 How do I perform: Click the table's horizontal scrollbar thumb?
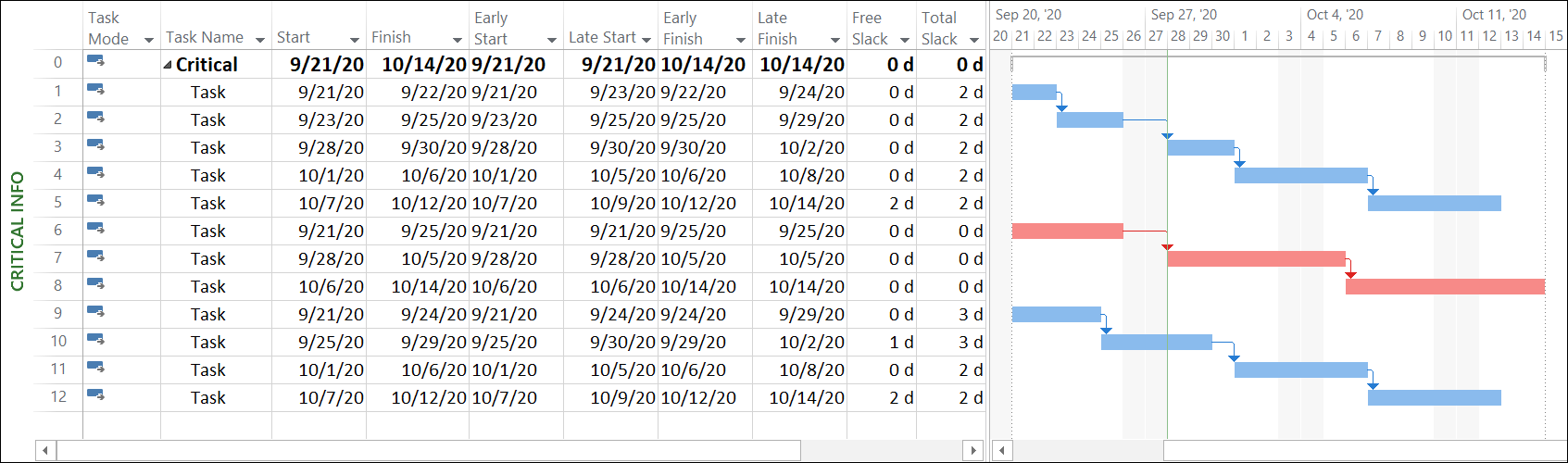428,451
